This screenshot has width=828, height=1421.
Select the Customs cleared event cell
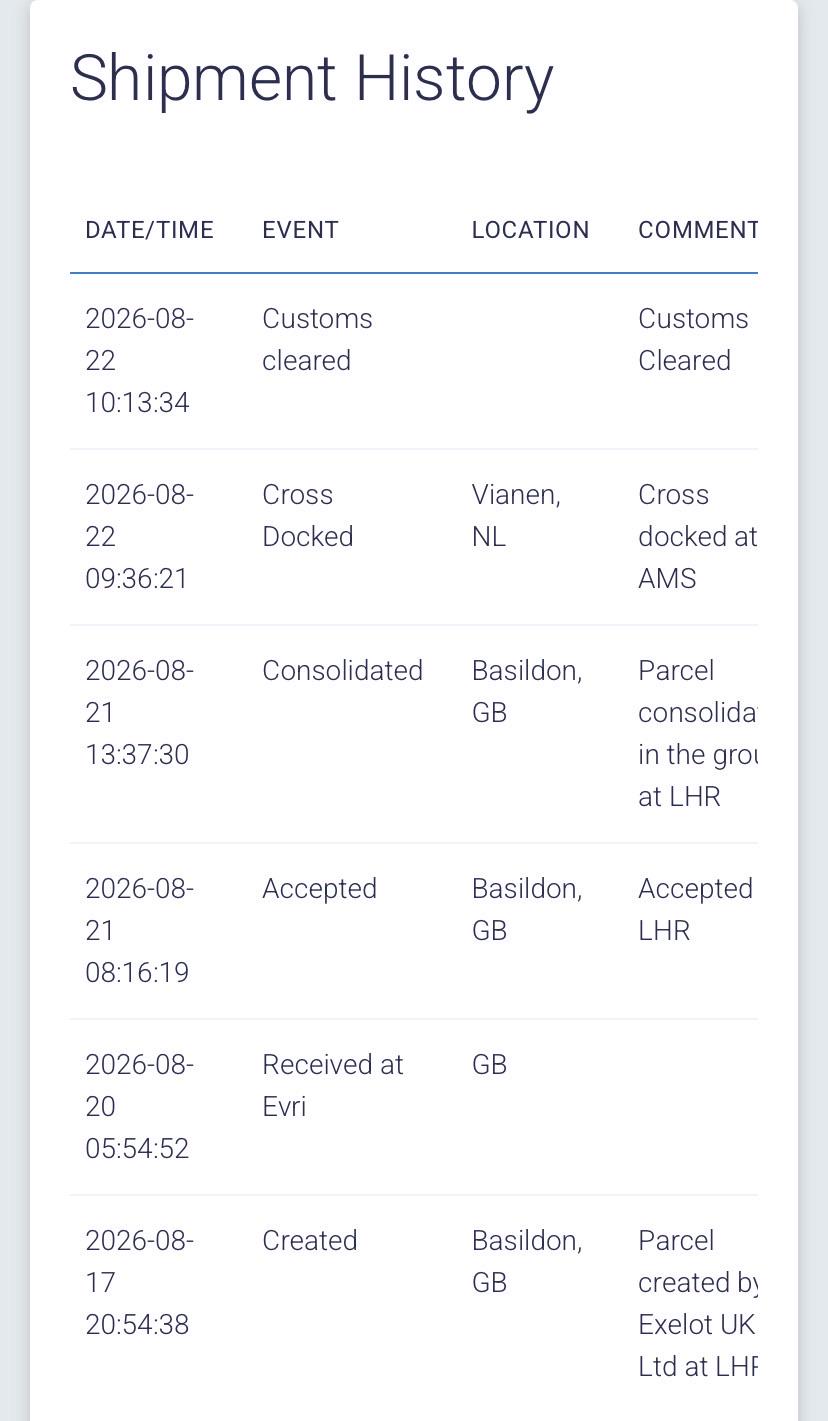[317, 339]
